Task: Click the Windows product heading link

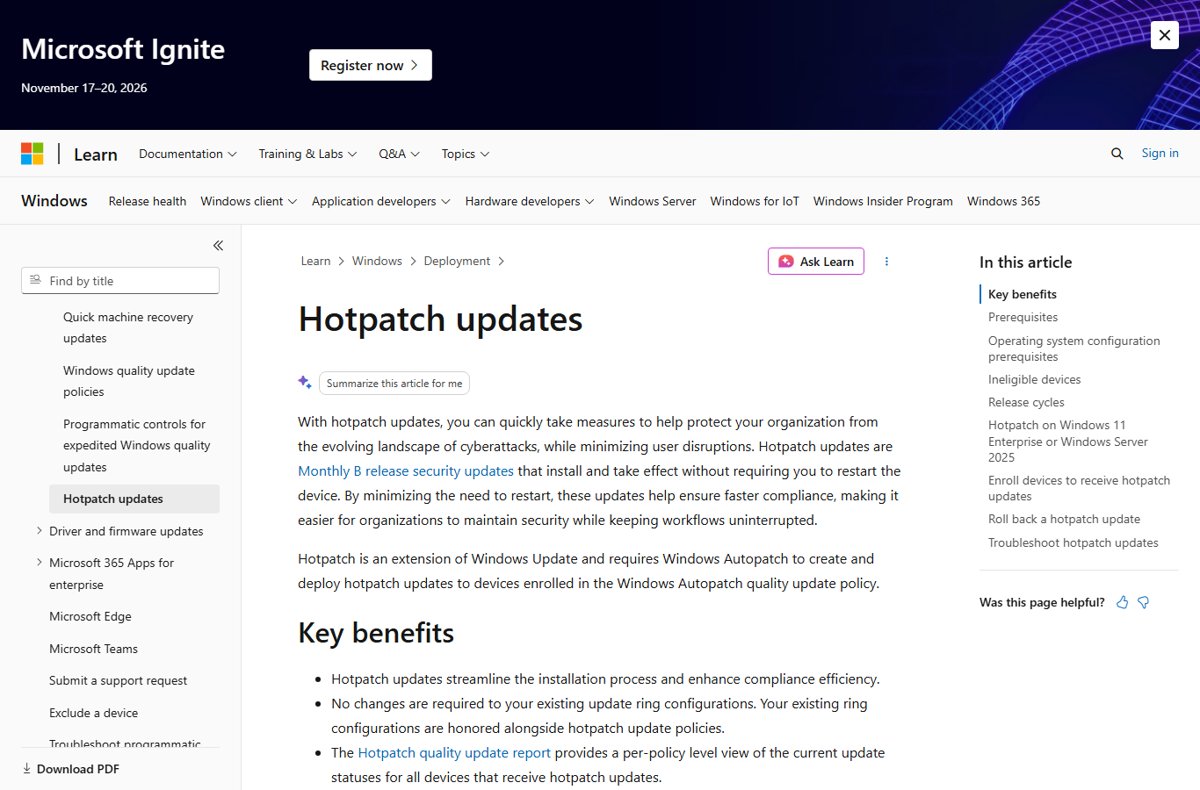Action: [54, 201]
